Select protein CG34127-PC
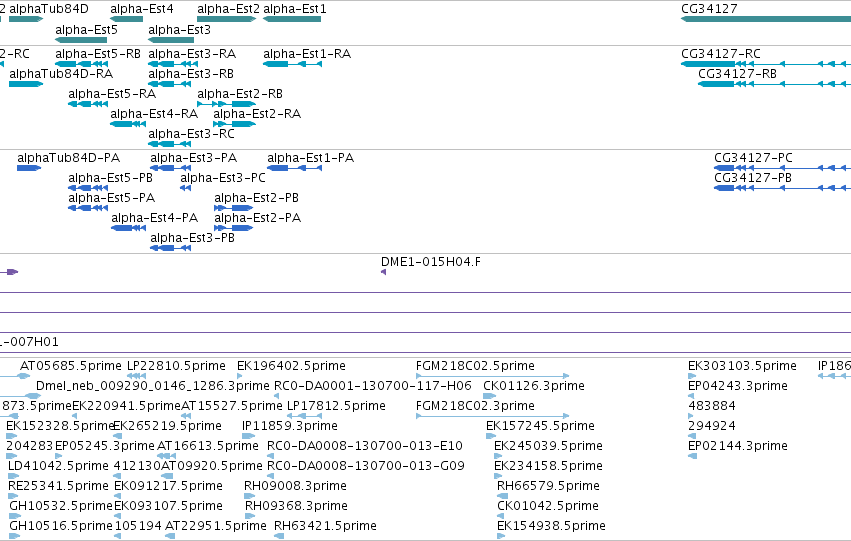851x541 pixels. (x=783, y=168)
